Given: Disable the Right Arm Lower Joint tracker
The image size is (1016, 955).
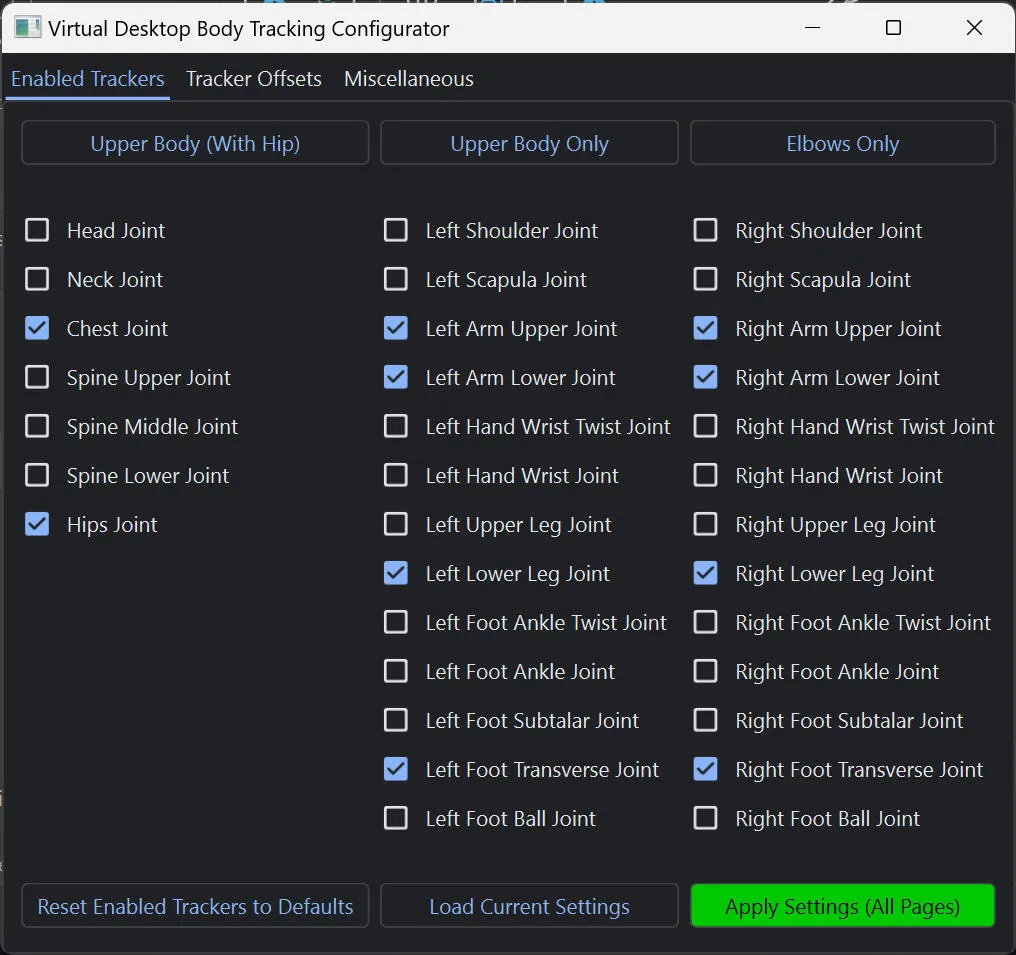Looking at the screenshot, I should [x=706, y=377].
